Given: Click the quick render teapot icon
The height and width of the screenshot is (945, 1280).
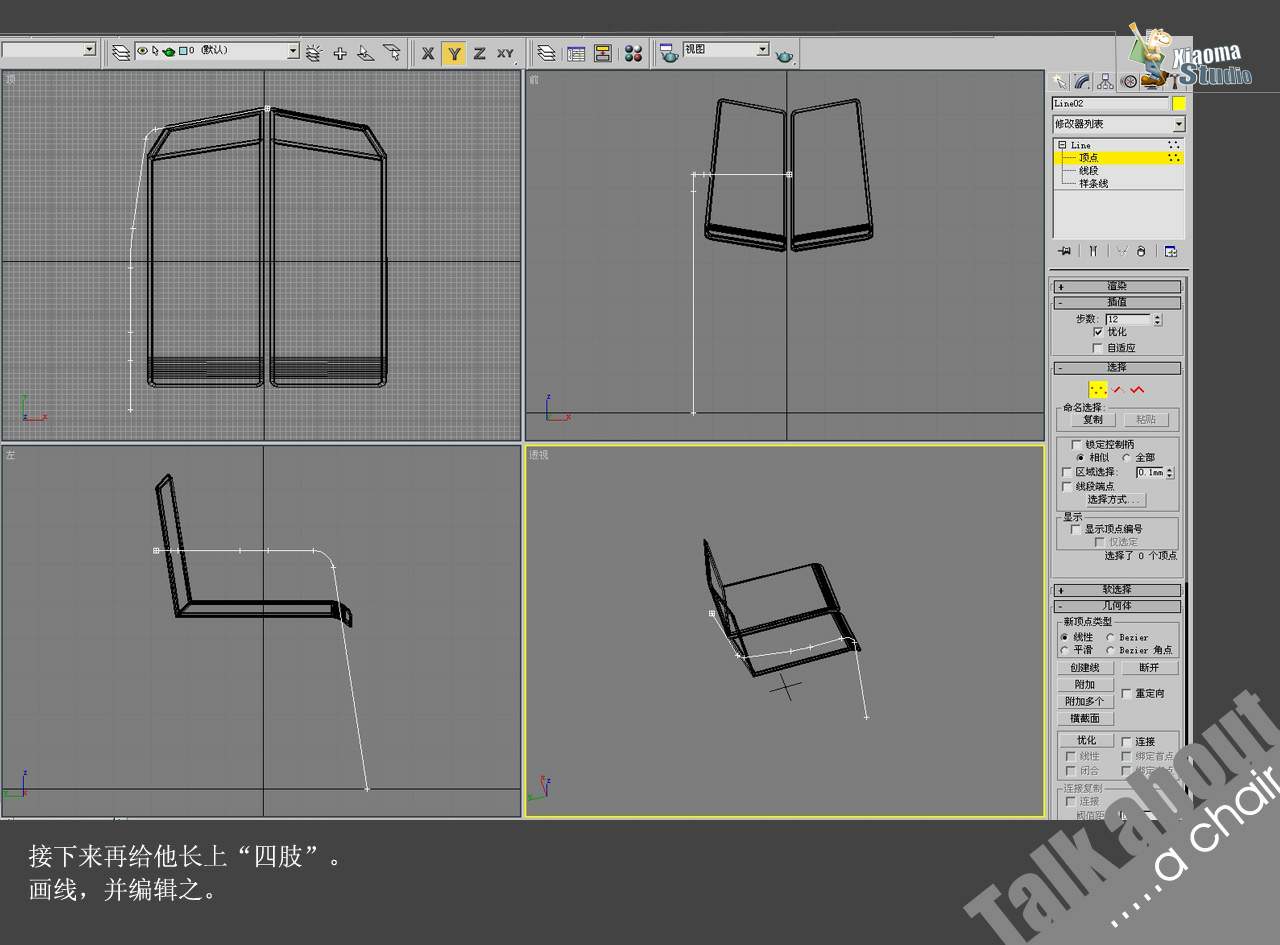Looking at the screenshot, I should (785, 55).
